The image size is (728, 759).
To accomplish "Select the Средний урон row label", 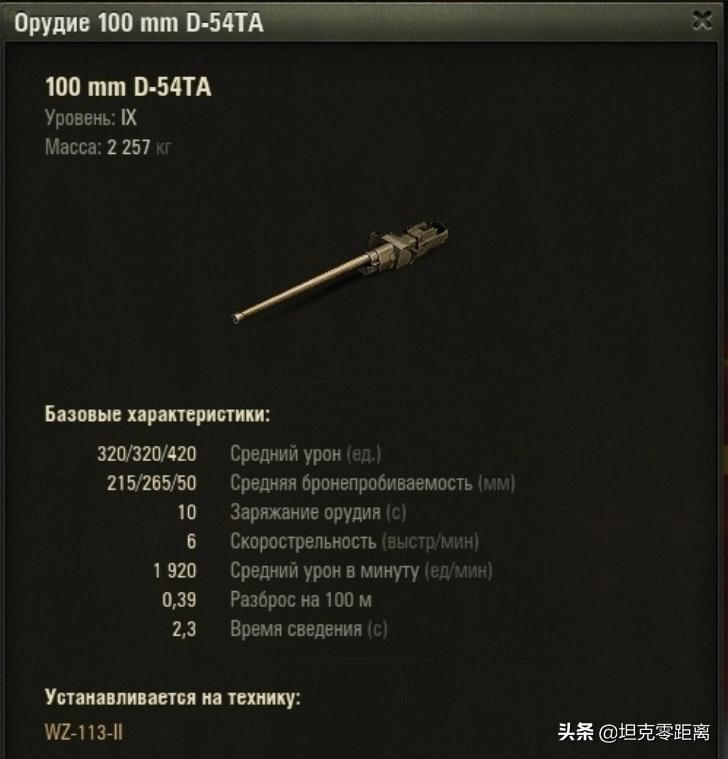I will point(306,454).
